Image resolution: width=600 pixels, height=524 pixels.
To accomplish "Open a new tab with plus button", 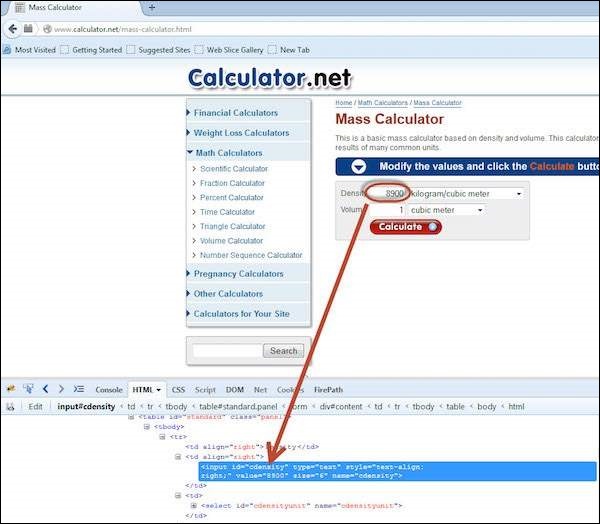I will (x=152, y=7).
